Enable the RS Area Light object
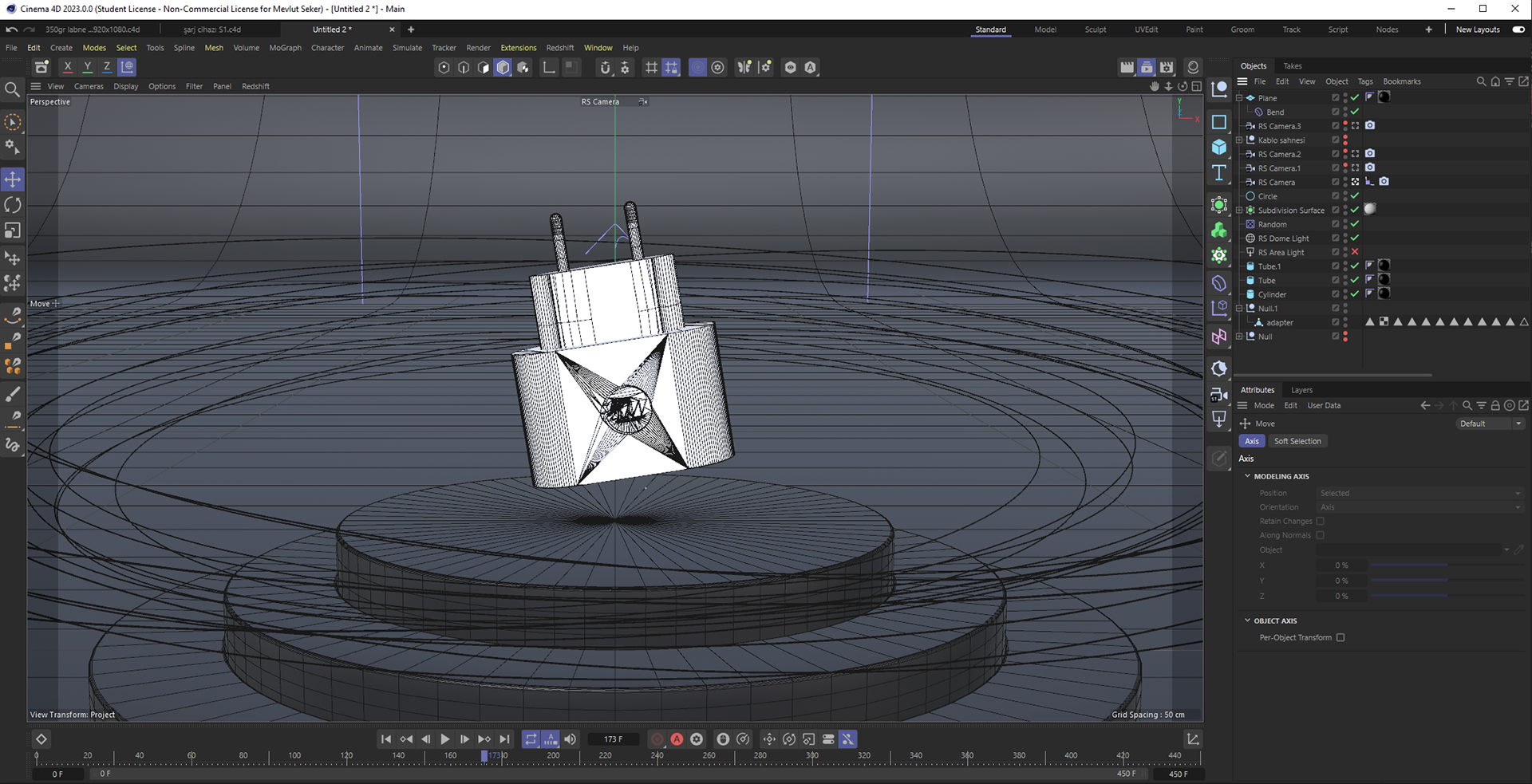Image resolution: width=1532 pixels, height=784 pixels. [x=1355, y=252]
